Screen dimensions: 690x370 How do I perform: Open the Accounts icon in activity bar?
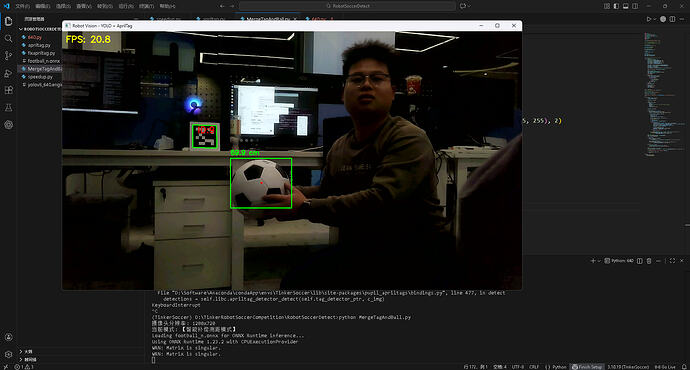click(x=8, y=337)
